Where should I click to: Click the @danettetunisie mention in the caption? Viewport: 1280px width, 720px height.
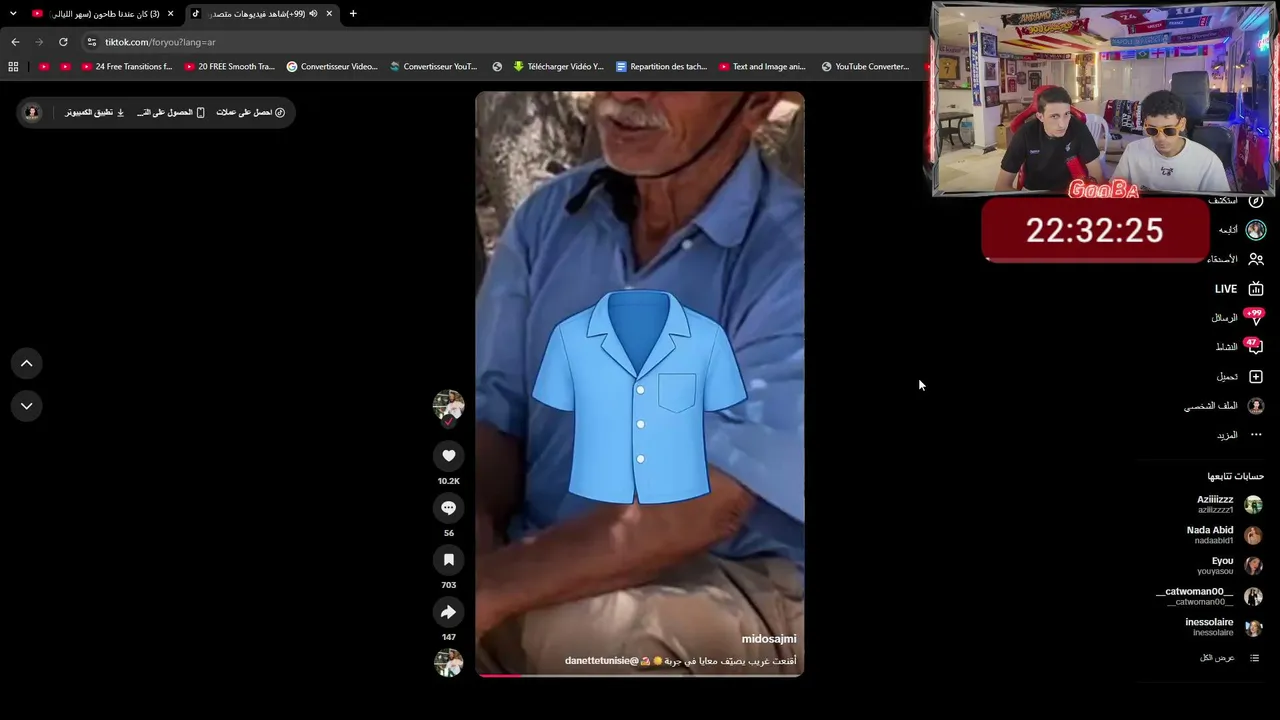coord(602,661)
